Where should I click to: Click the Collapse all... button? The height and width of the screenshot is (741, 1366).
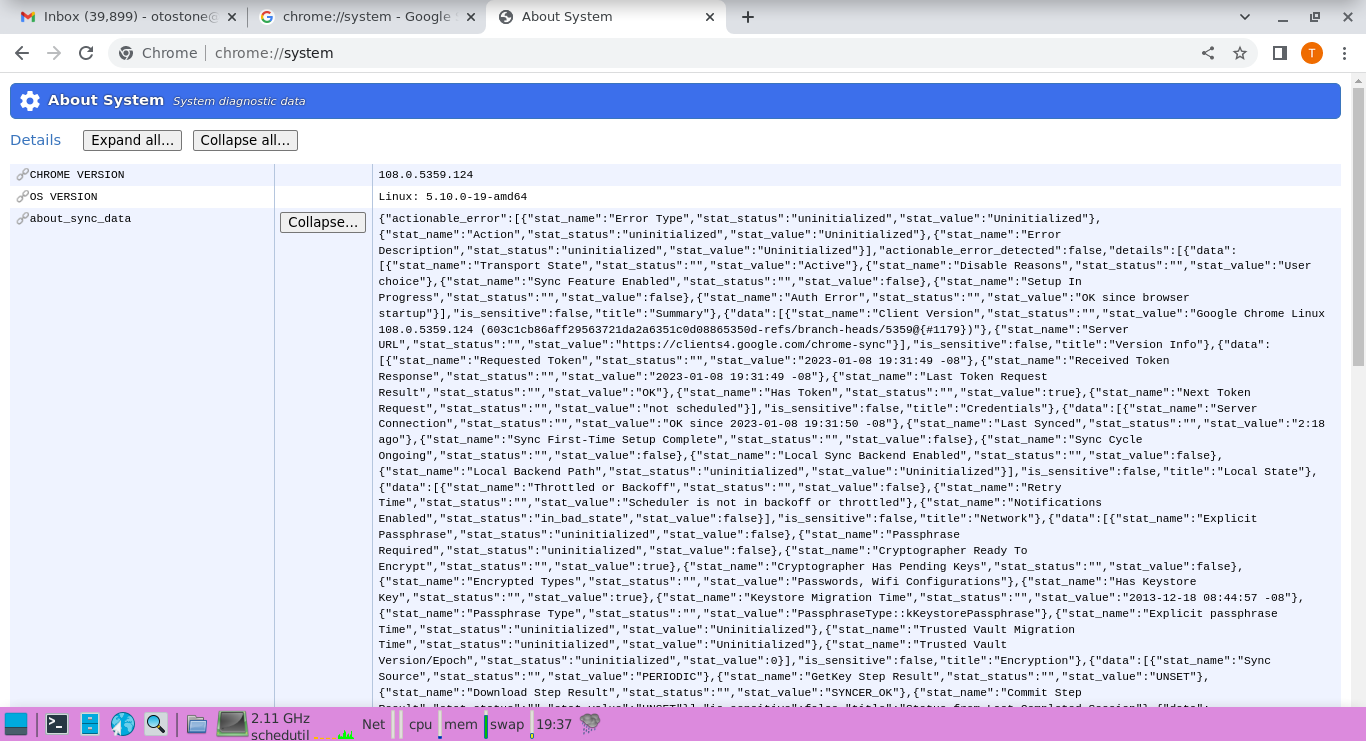[x=245, y=140]
